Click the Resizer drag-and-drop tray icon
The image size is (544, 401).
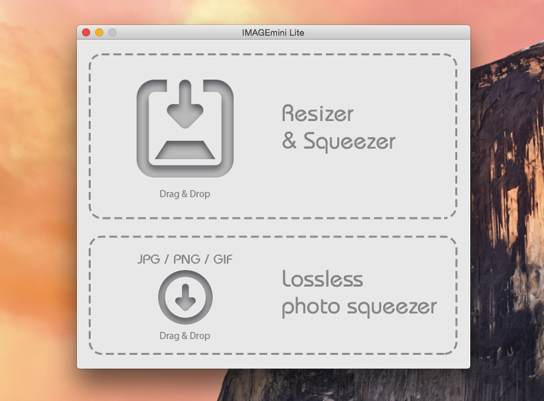click(x=185, y=128)
